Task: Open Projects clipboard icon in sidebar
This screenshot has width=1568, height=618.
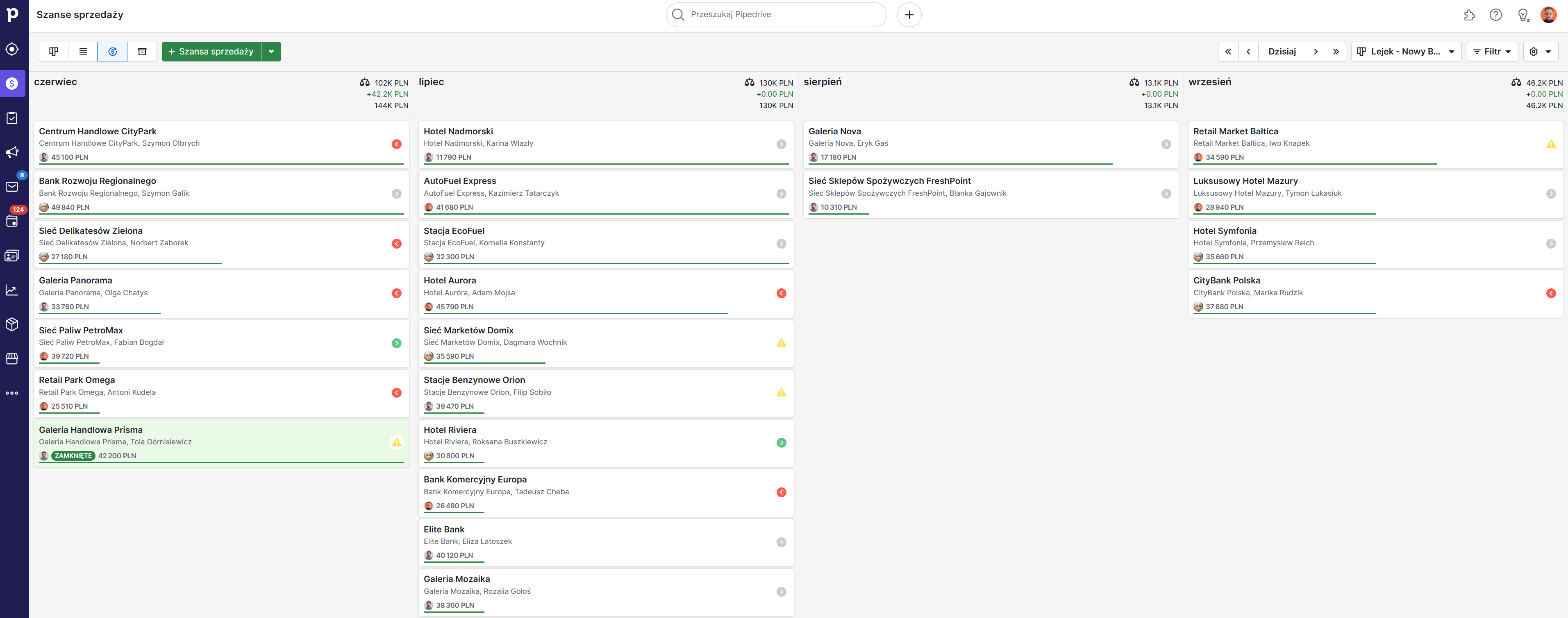Action: (12, 118)
